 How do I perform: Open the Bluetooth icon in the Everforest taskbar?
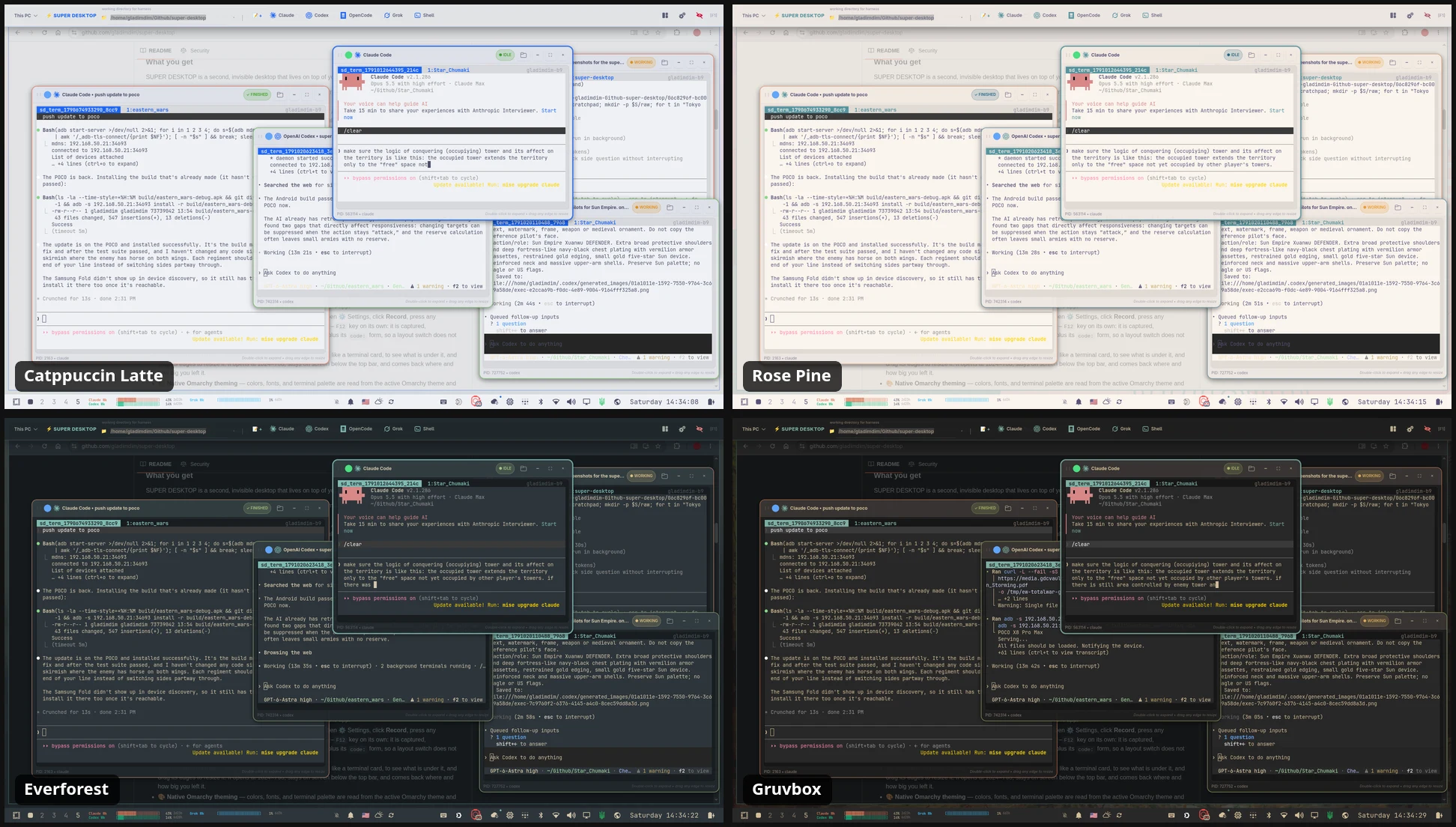click(541, 816)
